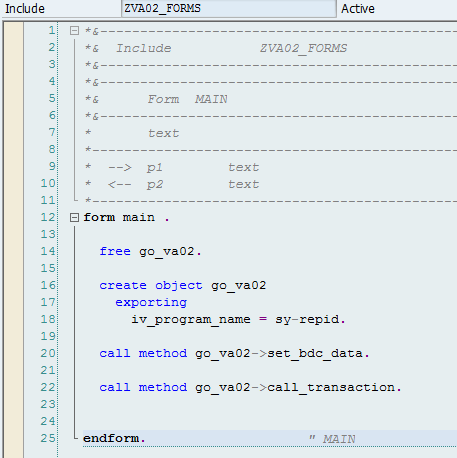Viewport: 457px width, 458px height.
Task: Click the '" MAIN' trailing comment
Action: coord(332,439)
